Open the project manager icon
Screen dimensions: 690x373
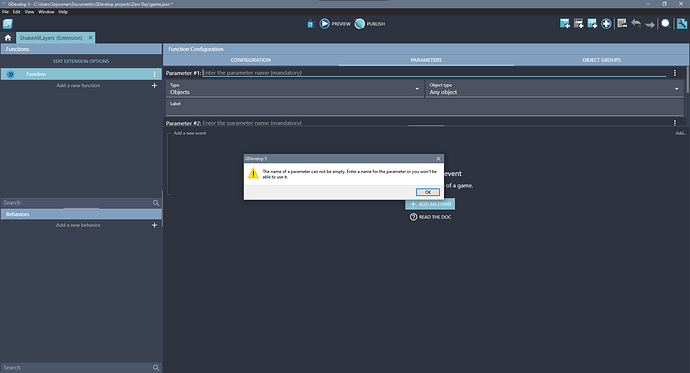coord(7,24)
